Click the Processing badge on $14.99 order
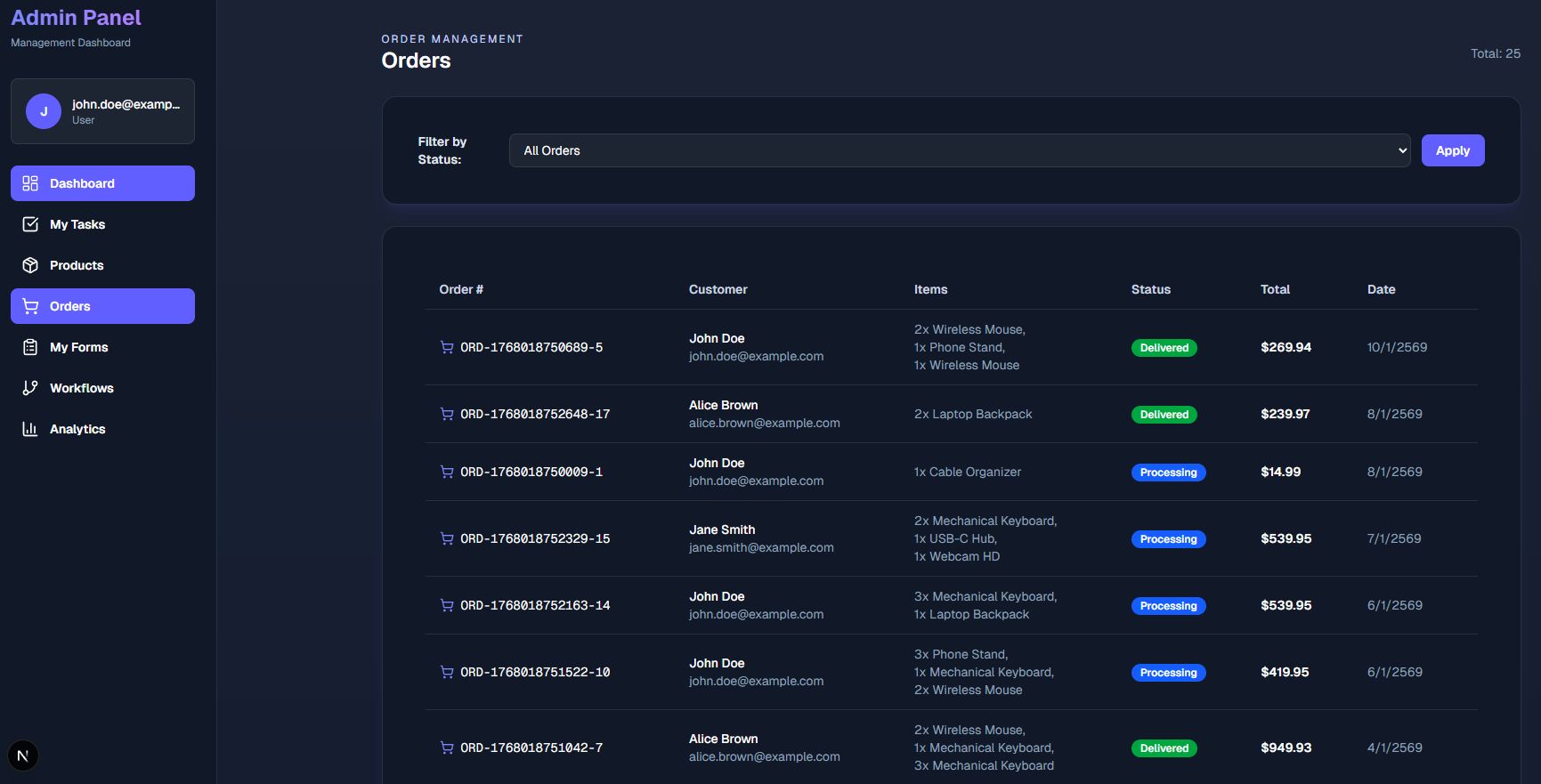 (1168, 473)
